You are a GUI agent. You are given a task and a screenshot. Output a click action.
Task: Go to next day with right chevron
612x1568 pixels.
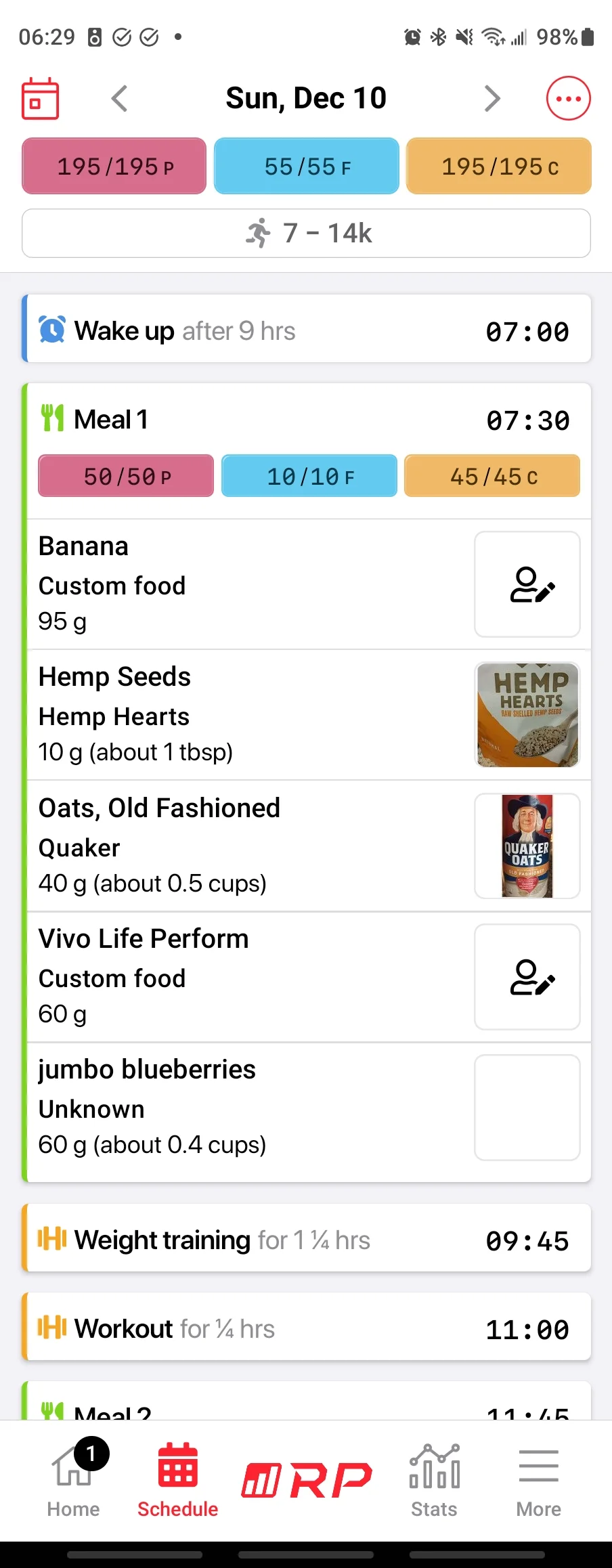[492, 99]
